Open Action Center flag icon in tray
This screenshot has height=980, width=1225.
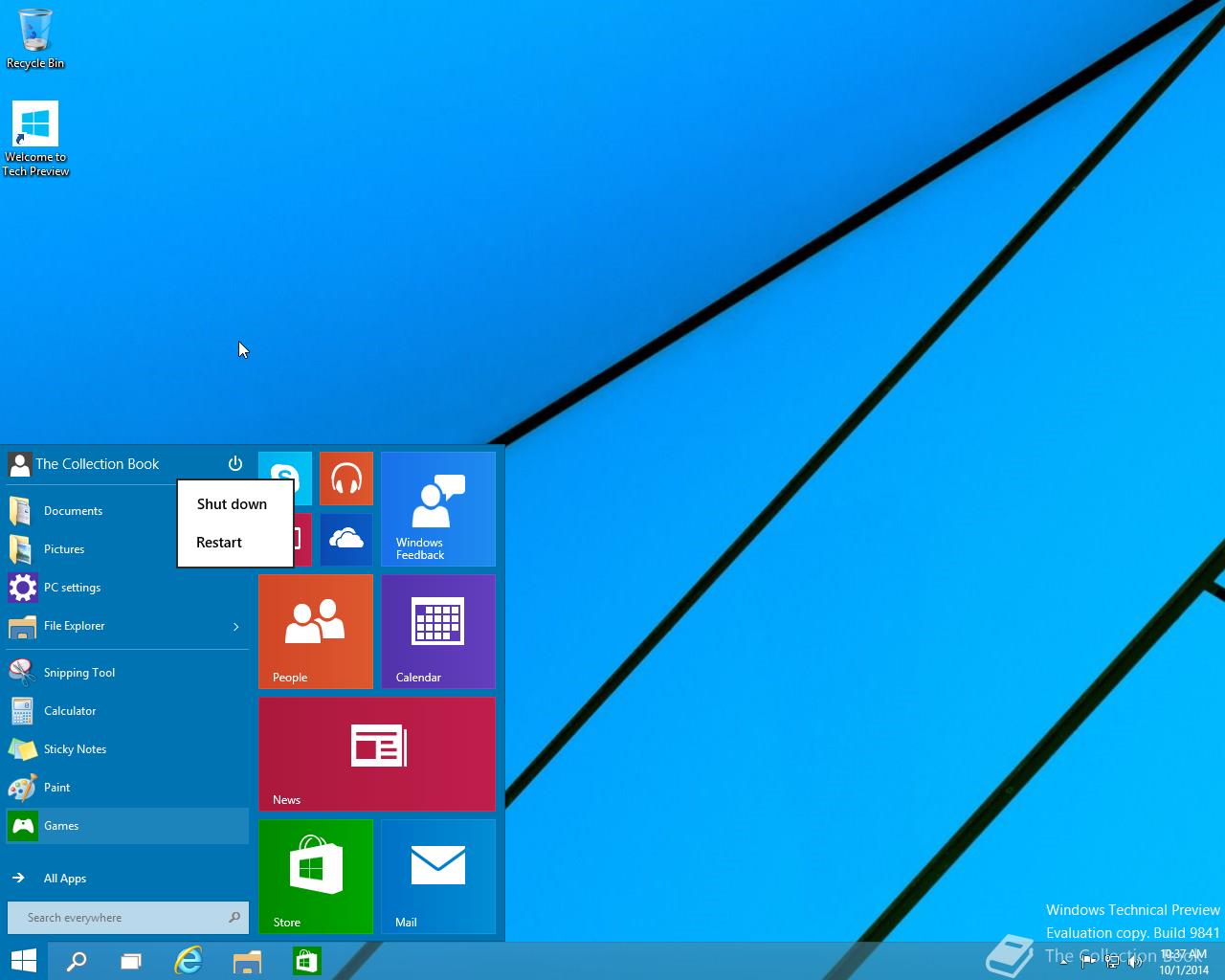click(x=1088, y=962)
